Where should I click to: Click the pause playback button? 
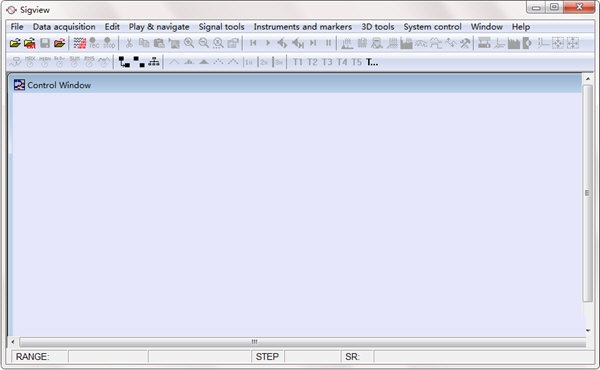[x=328, y=43]
